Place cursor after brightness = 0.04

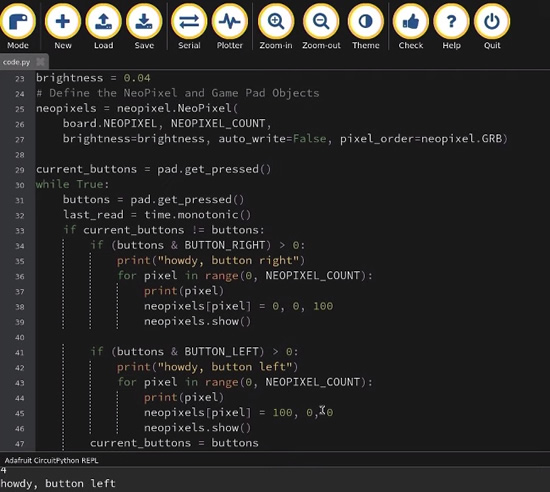point(151,78)
